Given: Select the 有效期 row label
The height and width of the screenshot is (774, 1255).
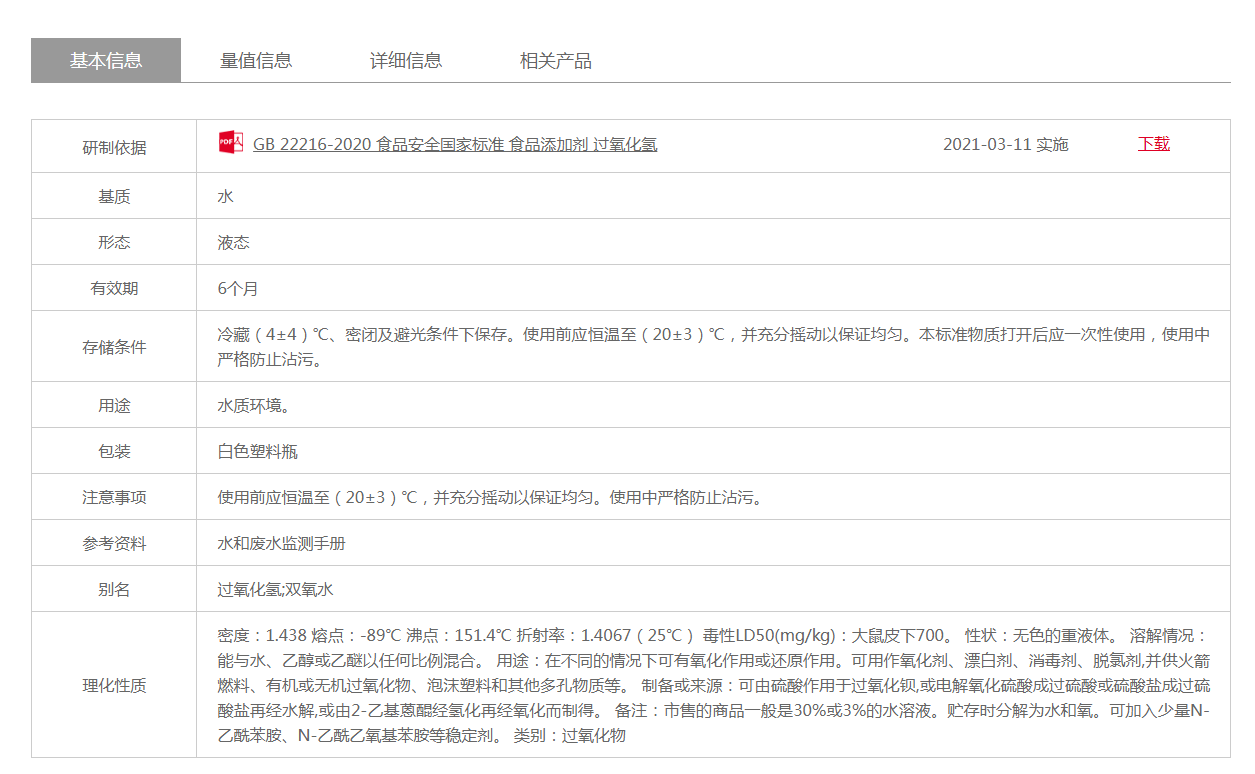Looking at the screenshot, I should coord(114,289).
